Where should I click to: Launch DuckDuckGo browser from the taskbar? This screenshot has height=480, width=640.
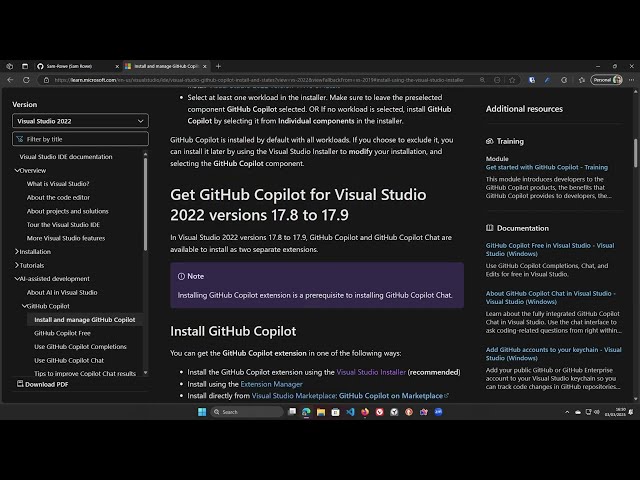point(409,412)
